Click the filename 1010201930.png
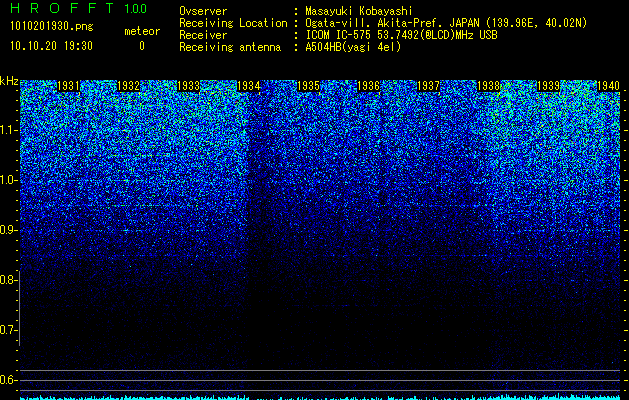This screenshot has width=629, height=400. pyautogui.click(x=52, y=26)
